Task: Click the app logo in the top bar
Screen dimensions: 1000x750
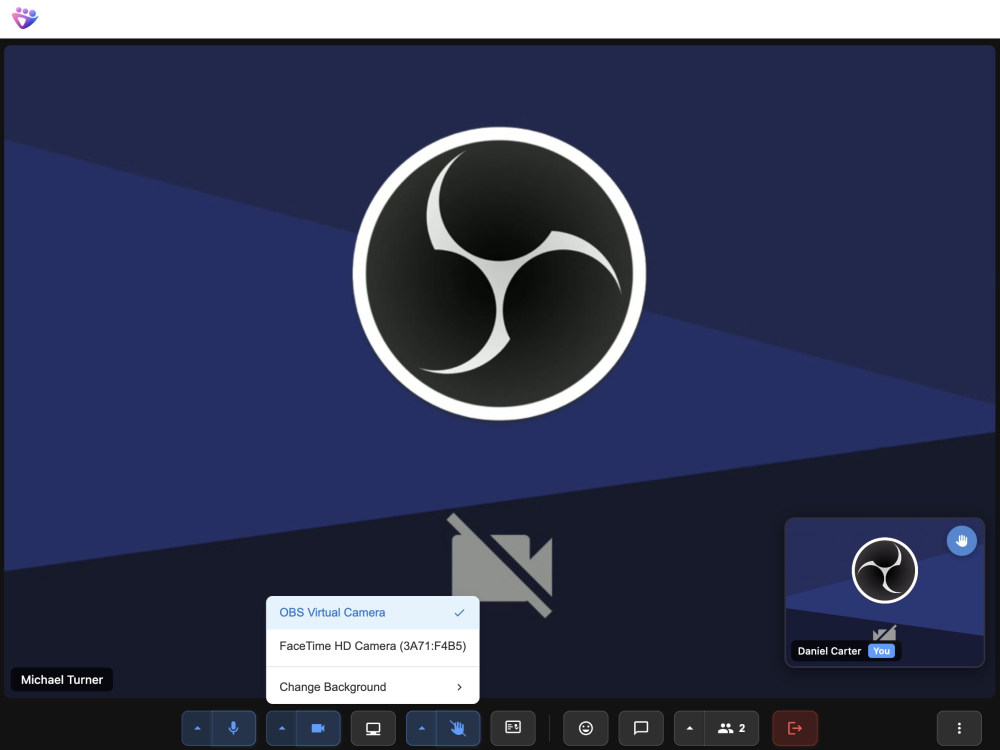Action: (x=25, y=18)
